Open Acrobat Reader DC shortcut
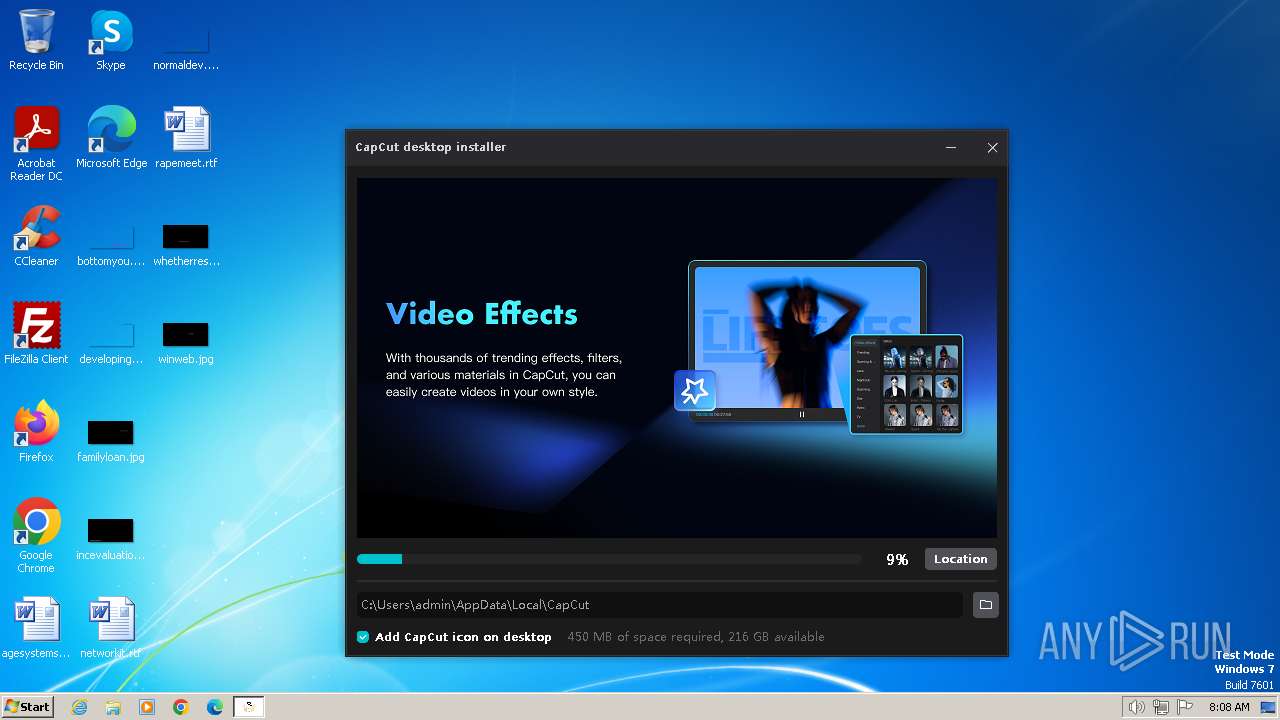 (x=36, y=143)
